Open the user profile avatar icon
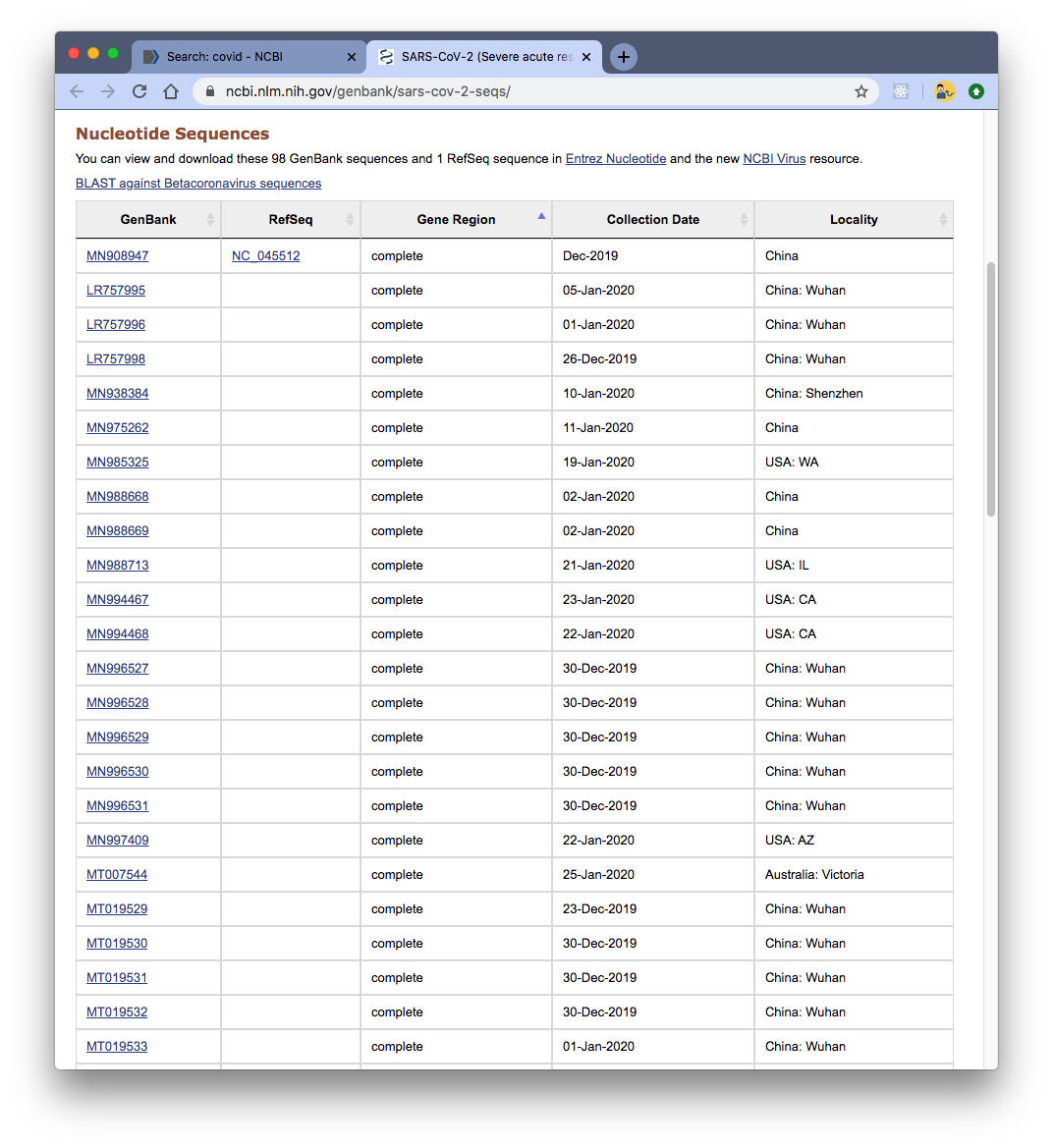This screenshot has width=1053, height=1148. click(x=945, y=91)
